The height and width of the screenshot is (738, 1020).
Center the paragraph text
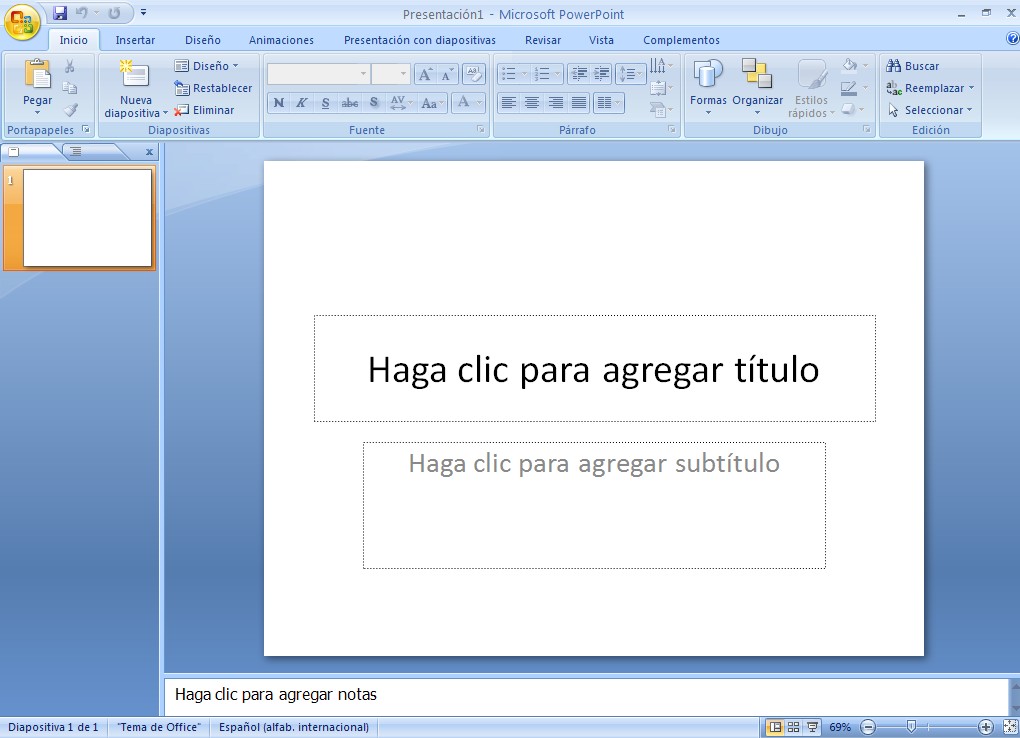(x=532, y=103)
